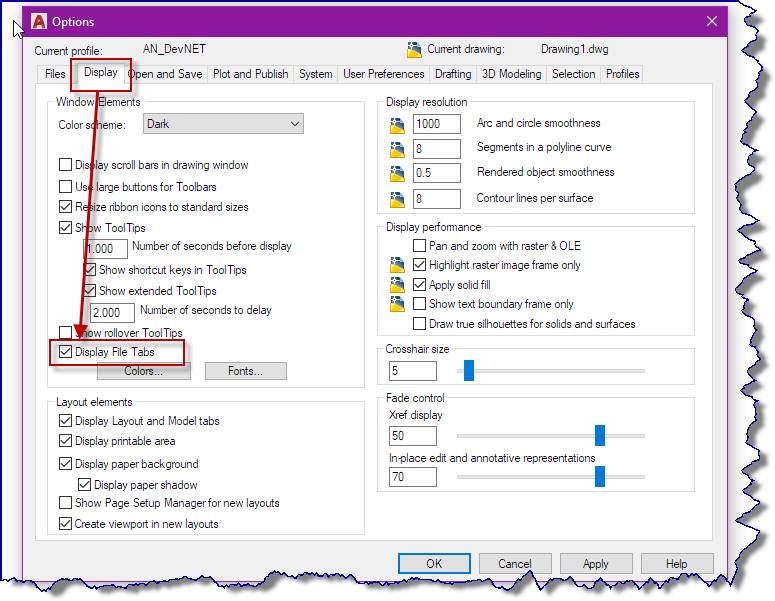This screenshot has width=775, height=601.
Task: Open the 3D Modeling tab
Action: click(x=512, y=74)
